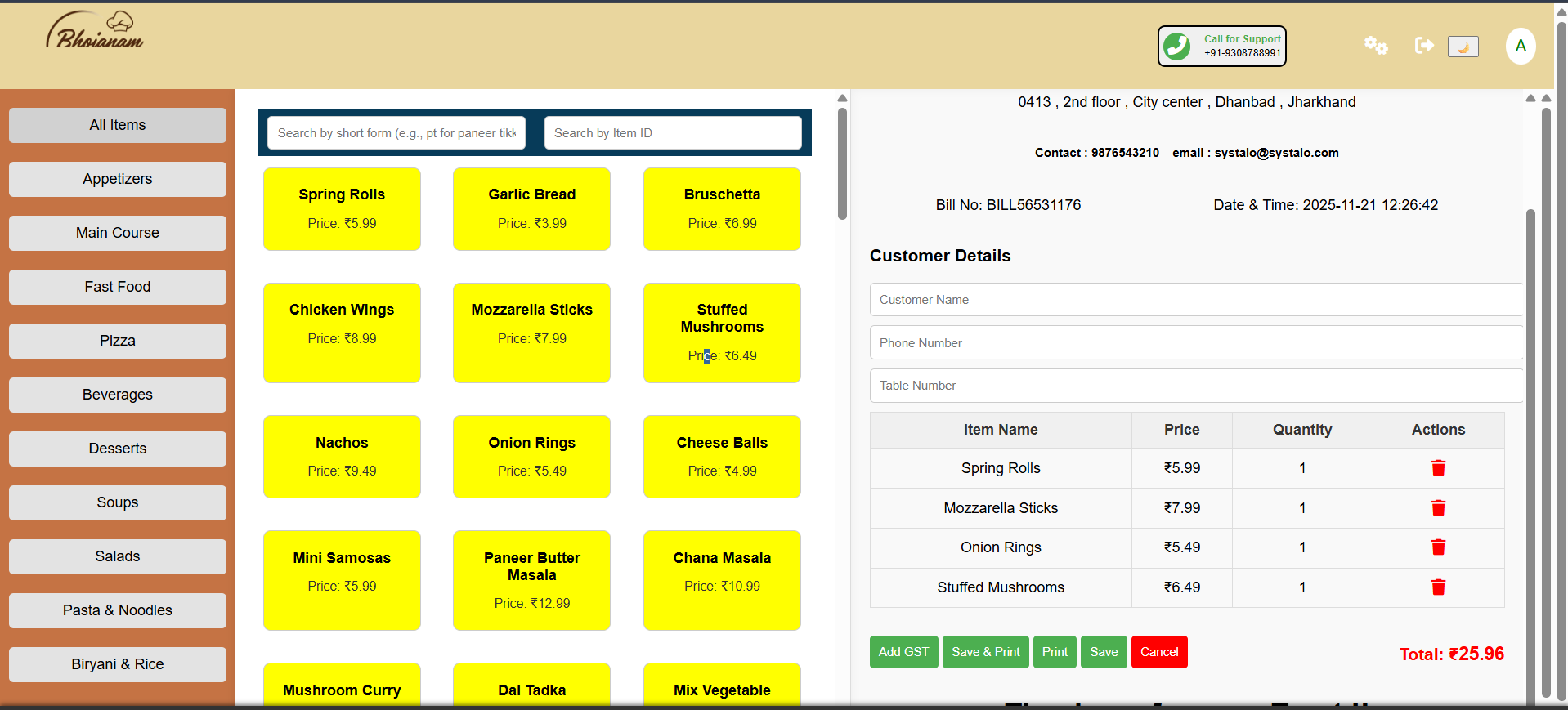
Task: Click the Save & Print button
Action: (985, 652)
